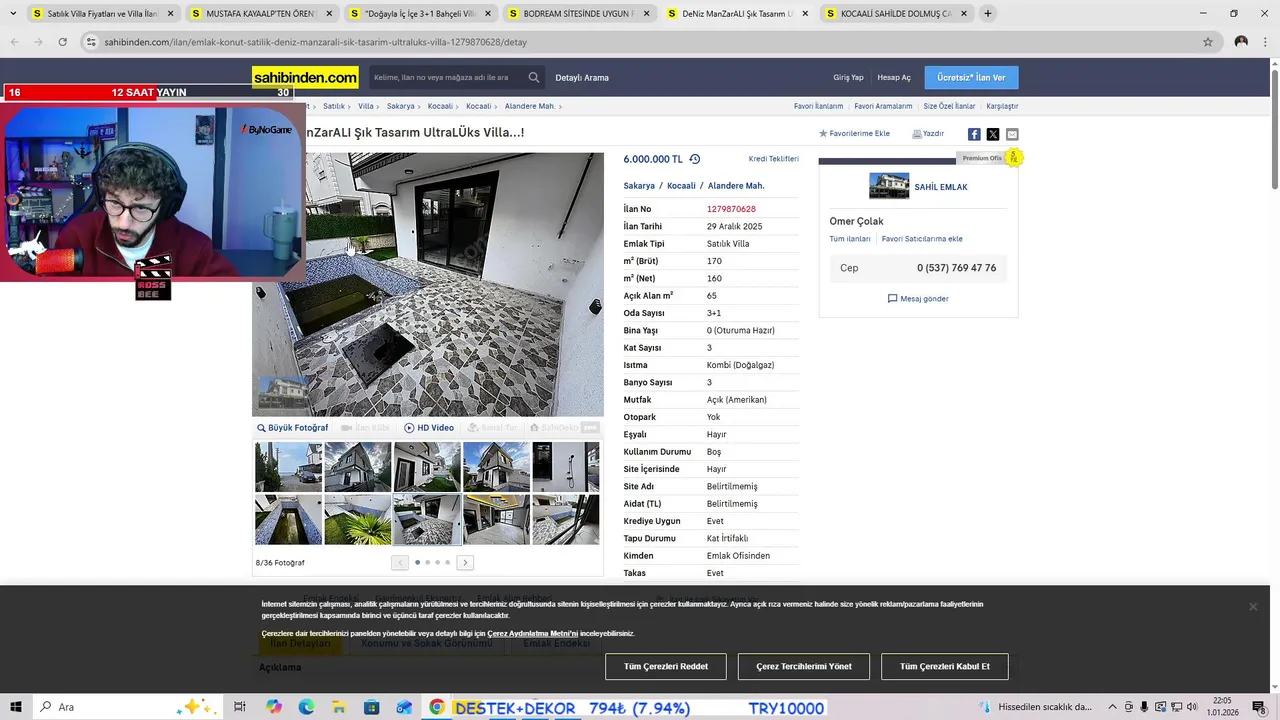The width and height of the screenshot is (1280, 720).
Task: Click the Yazdır print link
Action: 928,133
